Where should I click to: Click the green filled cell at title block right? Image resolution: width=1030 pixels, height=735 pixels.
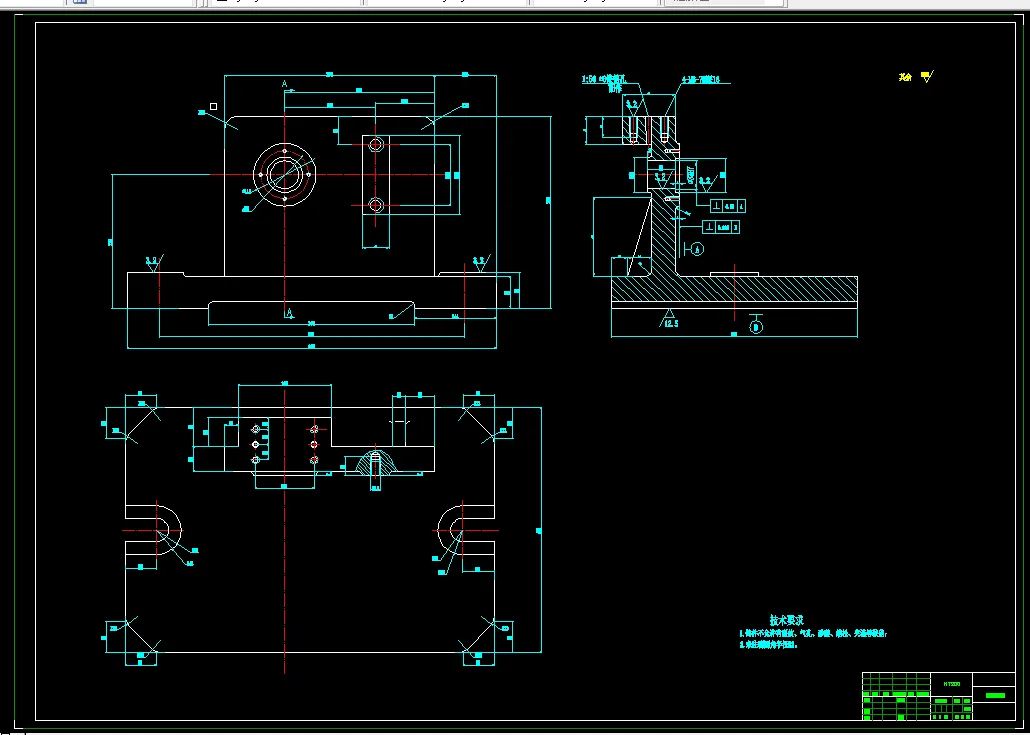click(995, 696)
